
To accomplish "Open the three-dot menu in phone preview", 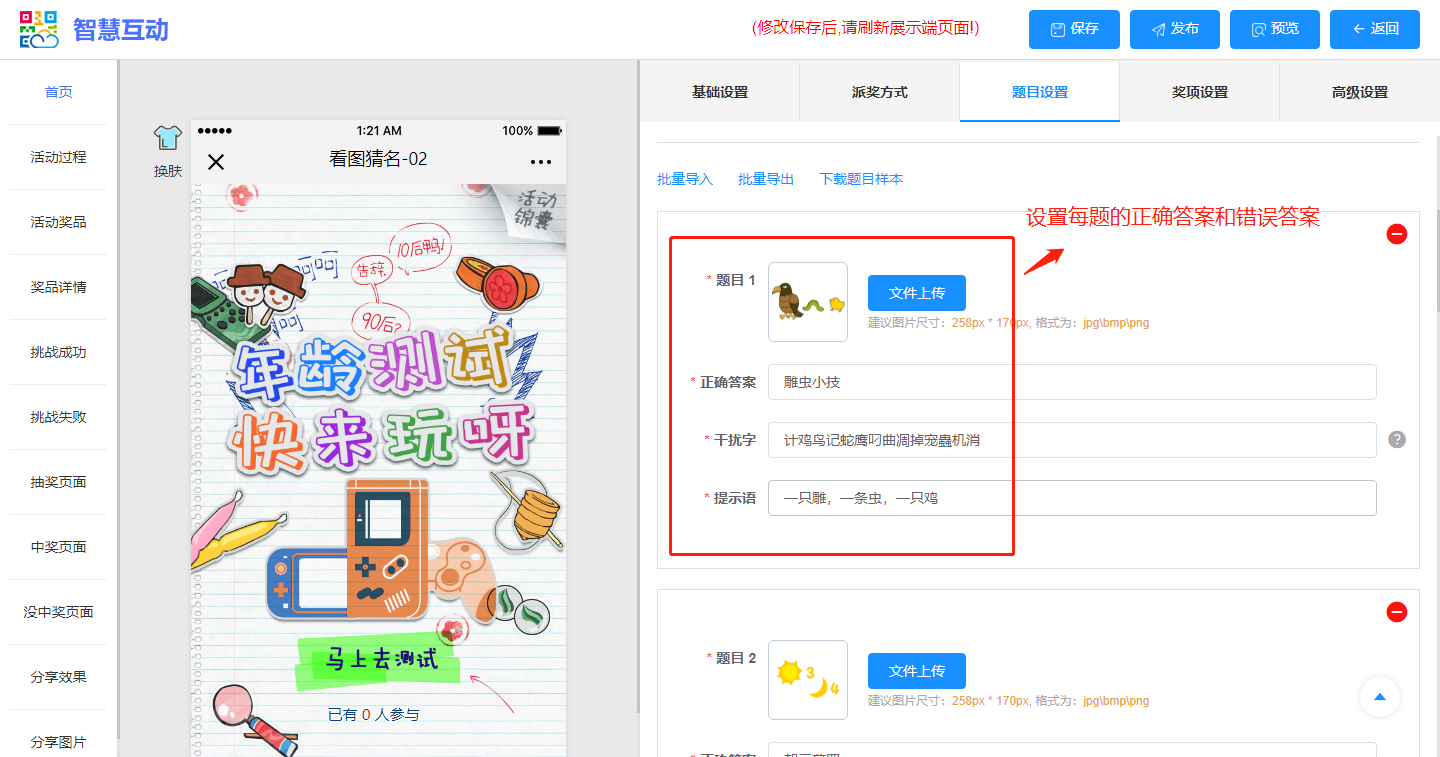I will pyautogui.click(x=541, y=162).
